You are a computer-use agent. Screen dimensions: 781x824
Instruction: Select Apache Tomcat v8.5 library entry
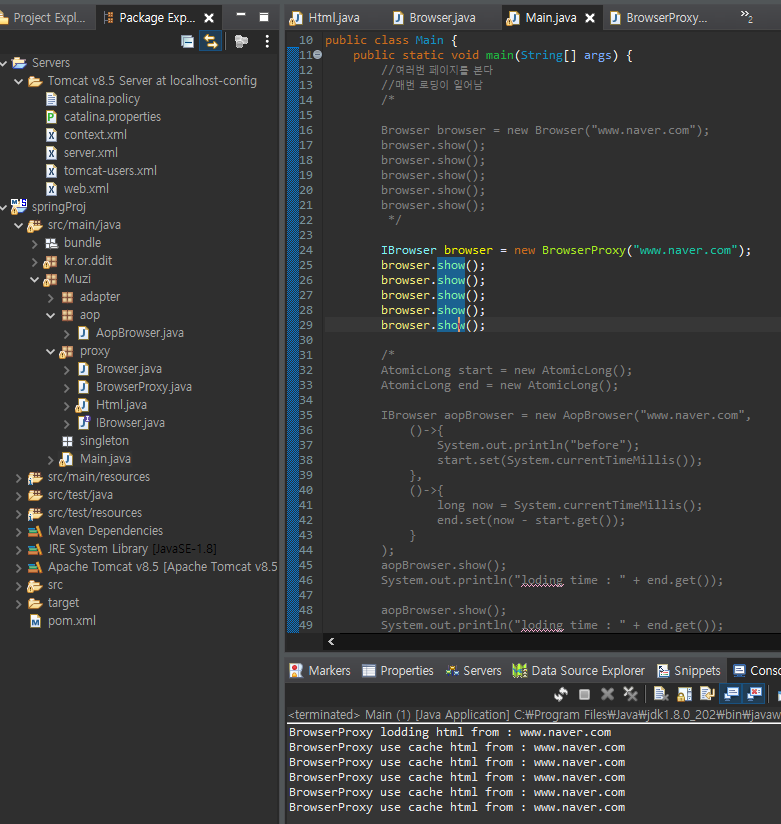click(162, 566)
